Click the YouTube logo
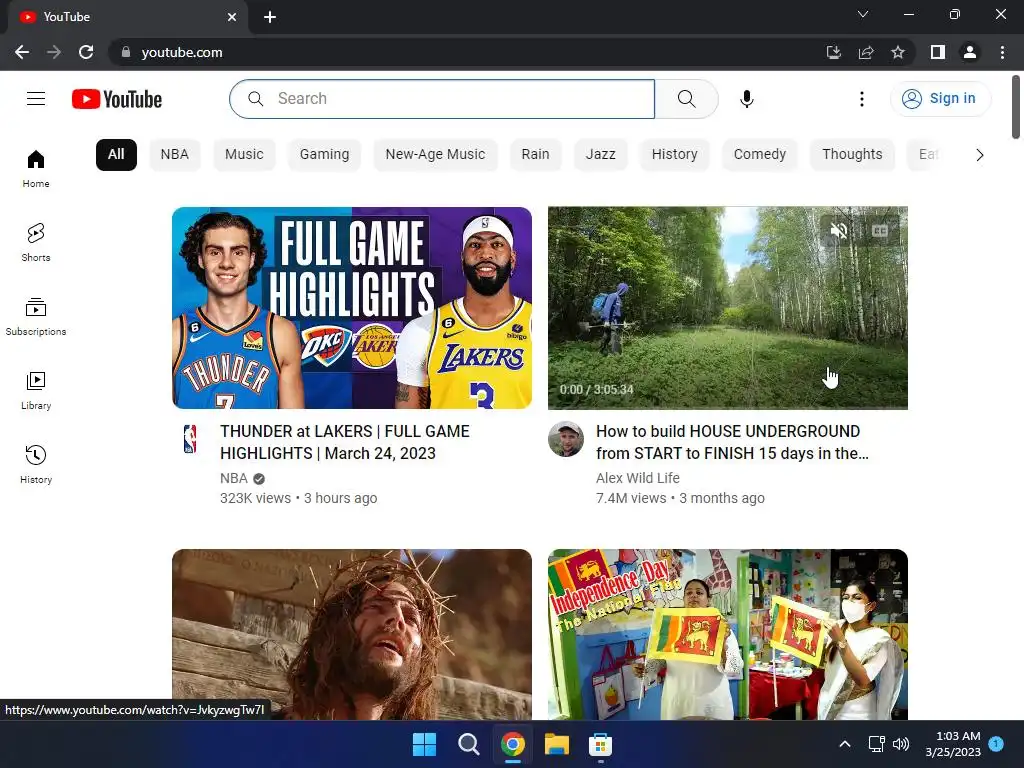1024x768 pixels. 117,99
